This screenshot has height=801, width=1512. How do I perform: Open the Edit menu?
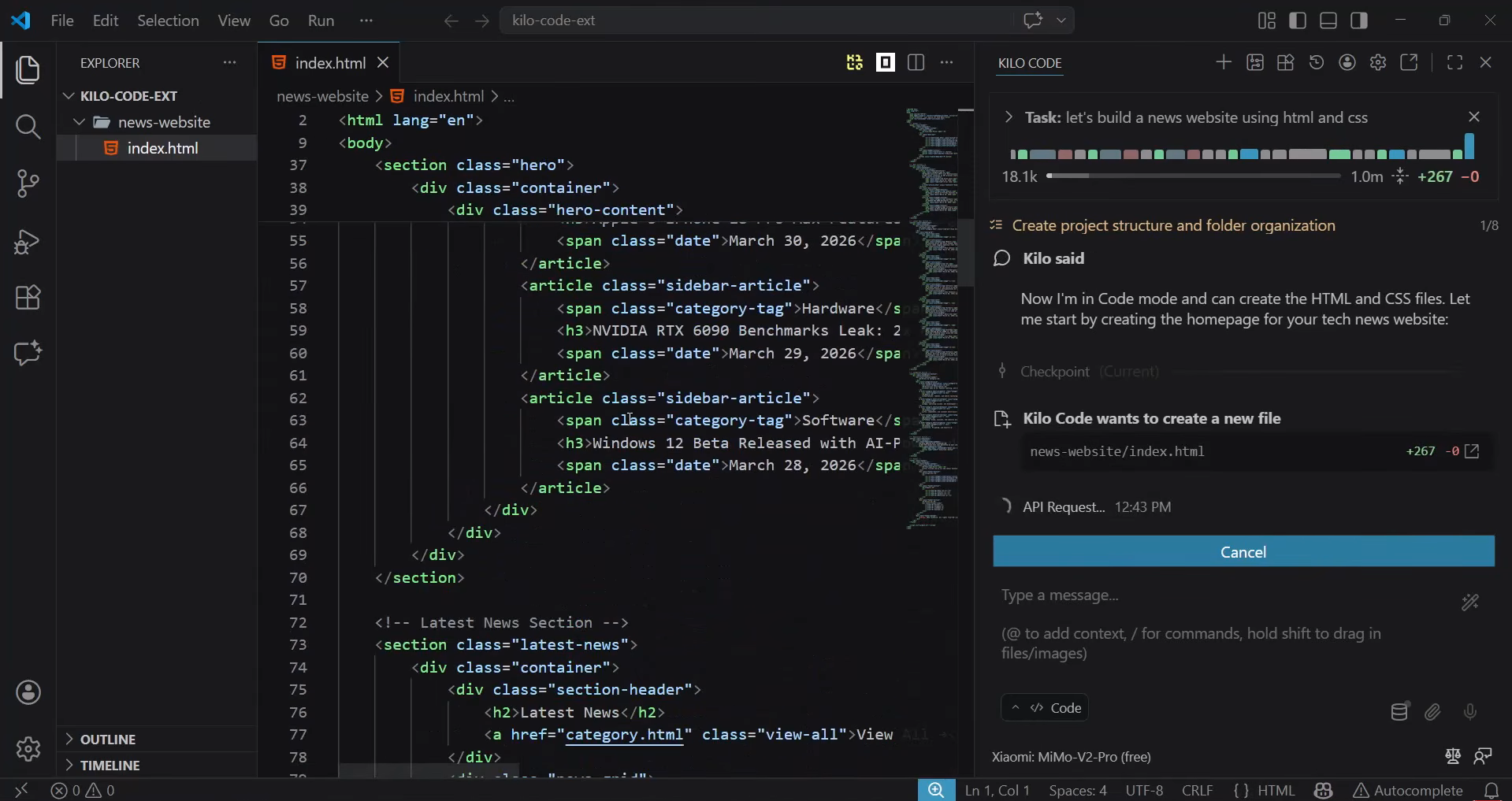point(106,20)
